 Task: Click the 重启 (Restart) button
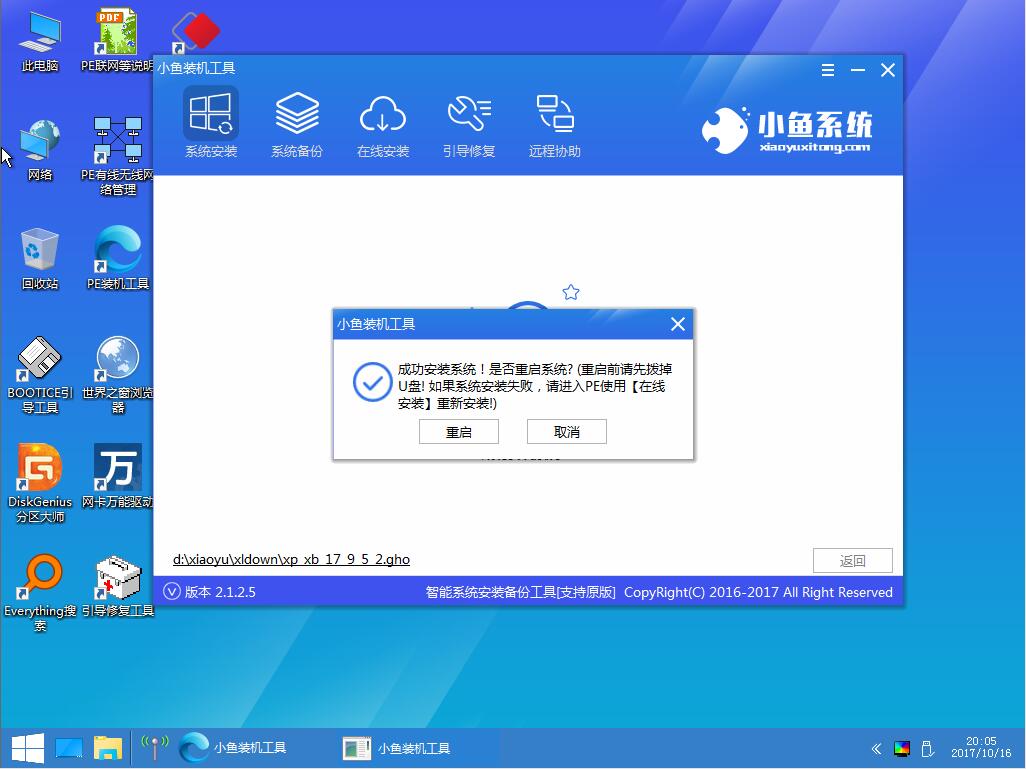tap(459, 431)
